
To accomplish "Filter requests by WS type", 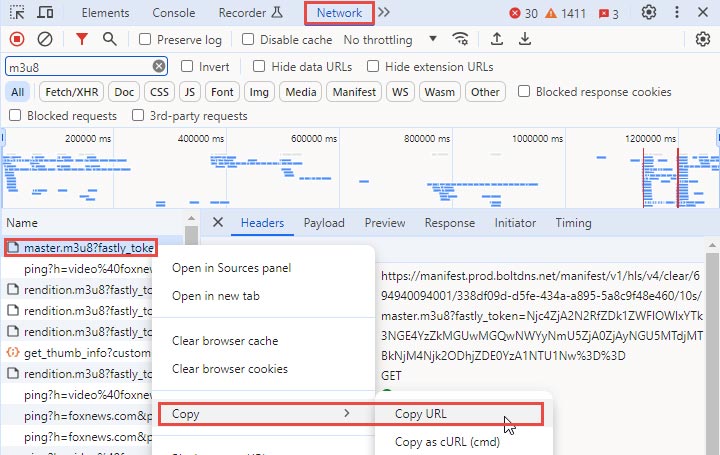I will click(400, 92).
